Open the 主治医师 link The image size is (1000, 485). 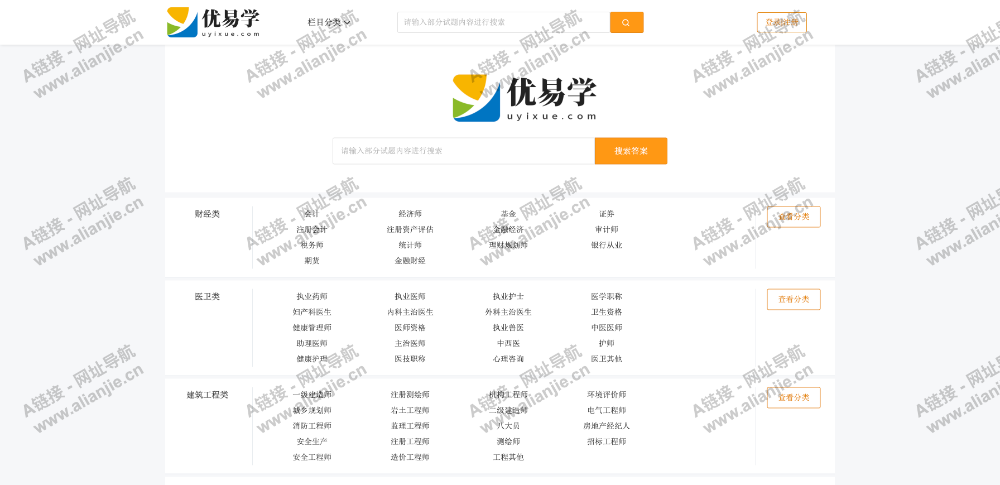click(410, 343)
